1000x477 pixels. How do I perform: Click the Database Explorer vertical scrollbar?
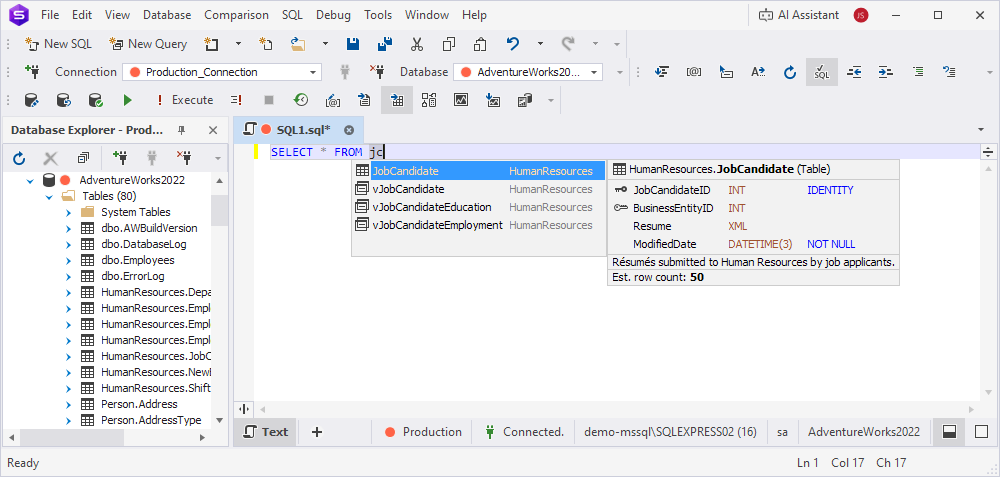tap(219, 300)
